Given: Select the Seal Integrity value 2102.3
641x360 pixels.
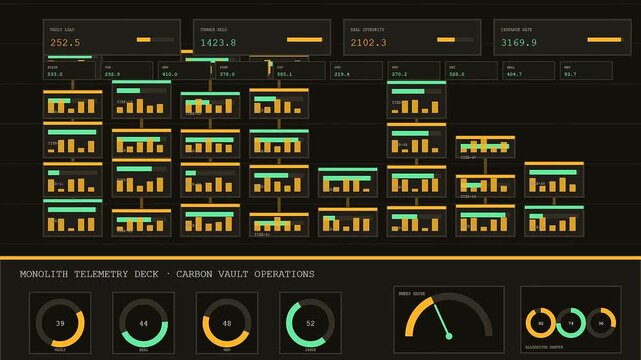Looking at the screenshot, I should [x=368, y=42].
